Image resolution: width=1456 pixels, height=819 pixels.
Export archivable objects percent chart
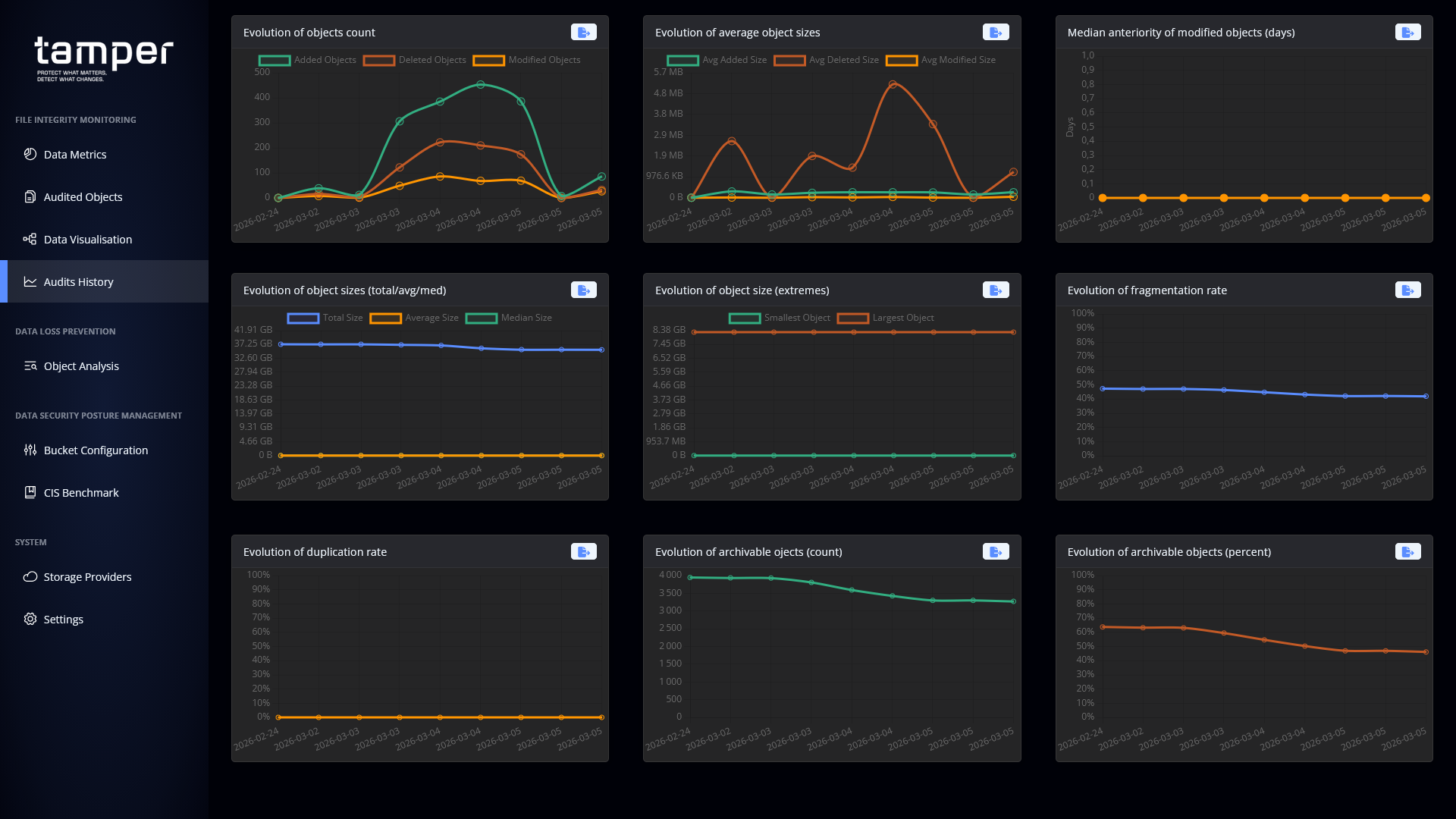click(1407, 552)
